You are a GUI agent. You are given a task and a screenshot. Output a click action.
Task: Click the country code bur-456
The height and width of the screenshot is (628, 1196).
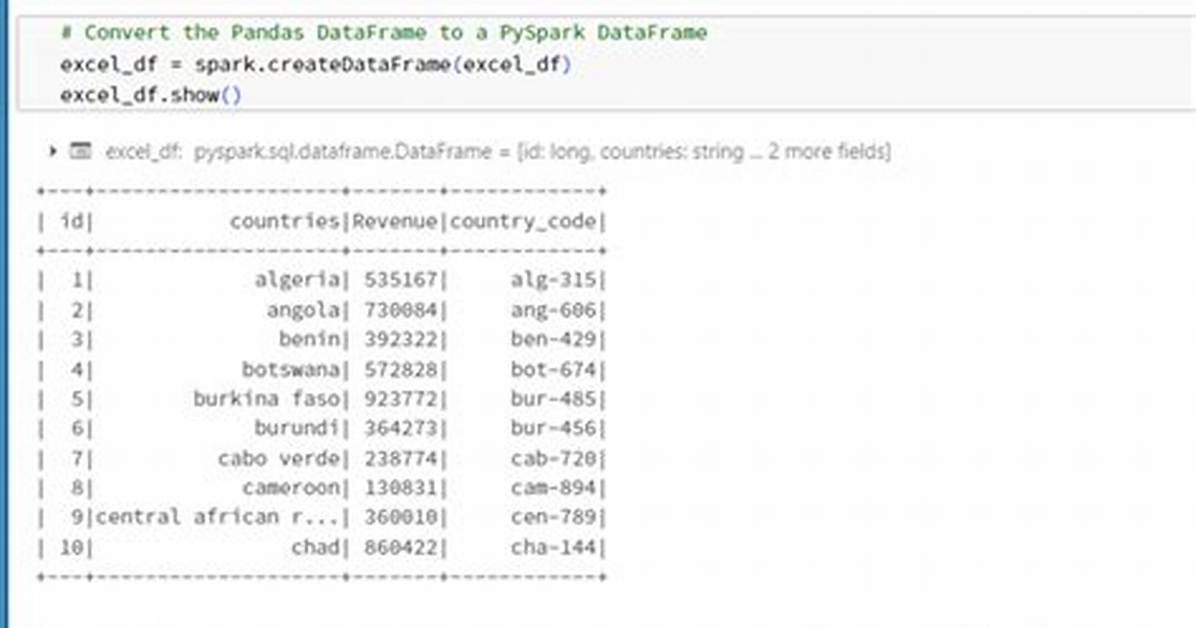tap(554, 428)
